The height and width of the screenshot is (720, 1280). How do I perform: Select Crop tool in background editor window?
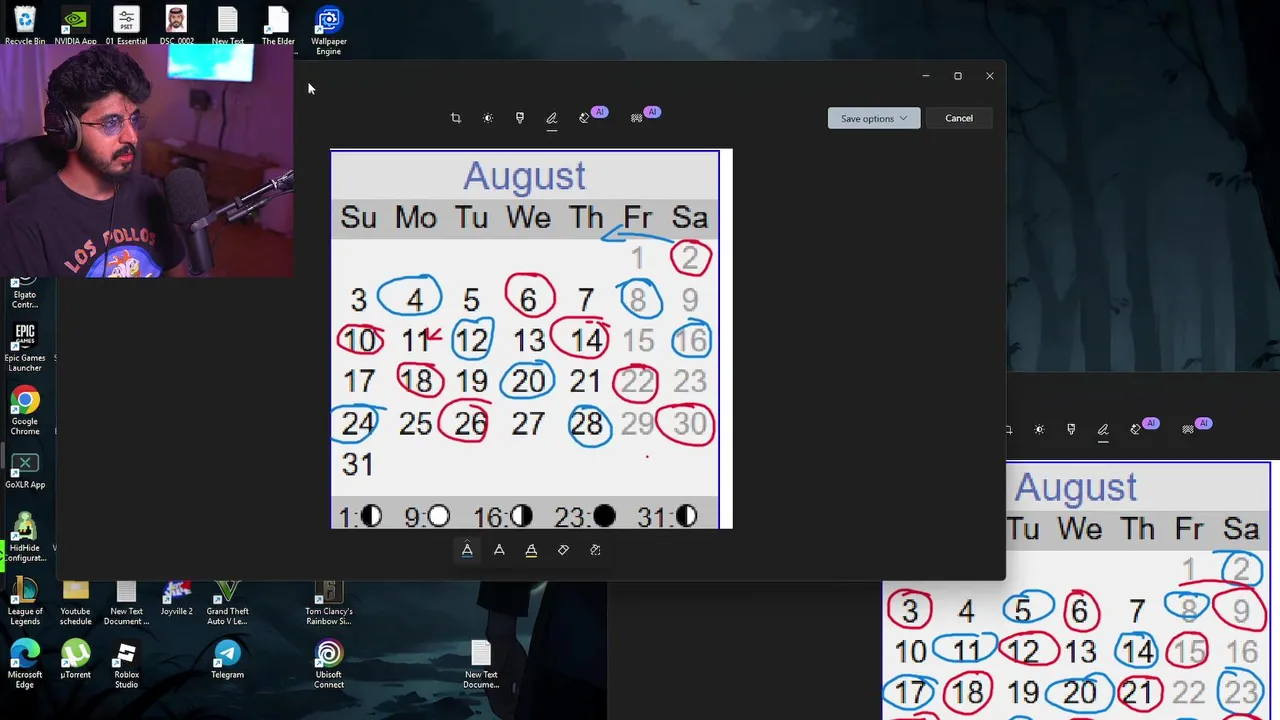coord(1008,430)
